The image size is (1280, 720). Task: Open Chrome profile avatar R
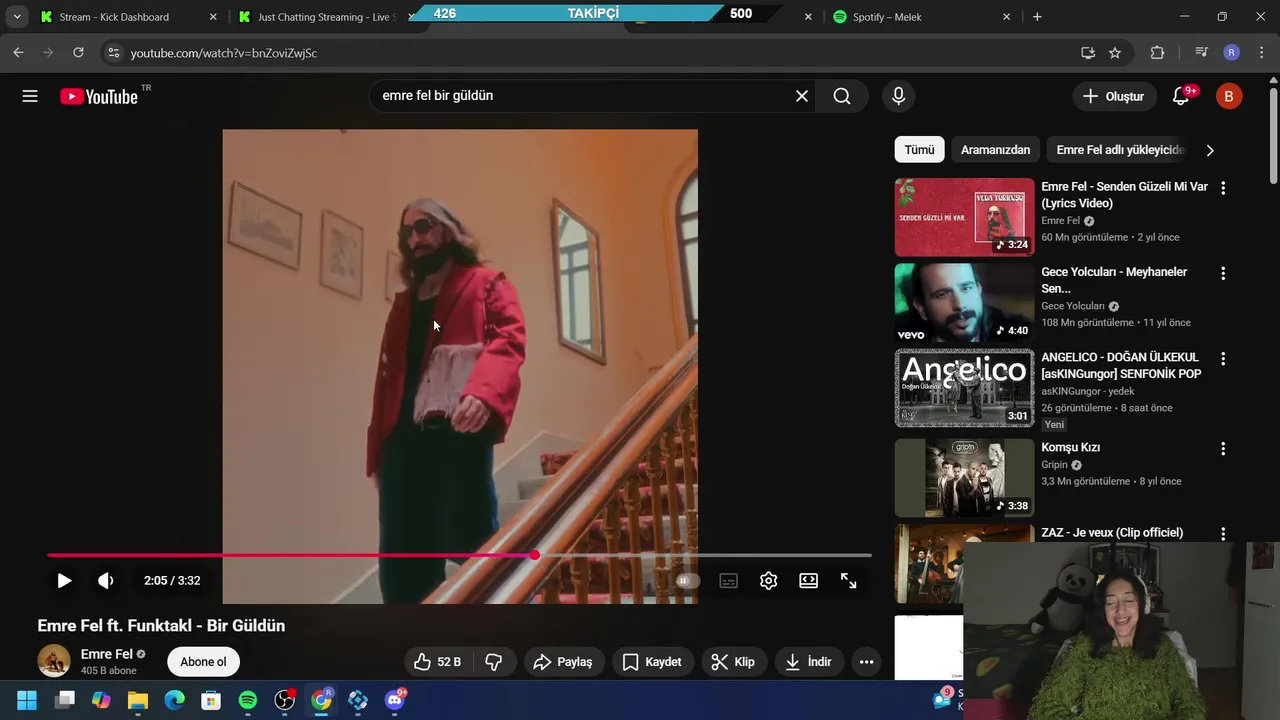pyautogui.click(x=1231, y=53)
